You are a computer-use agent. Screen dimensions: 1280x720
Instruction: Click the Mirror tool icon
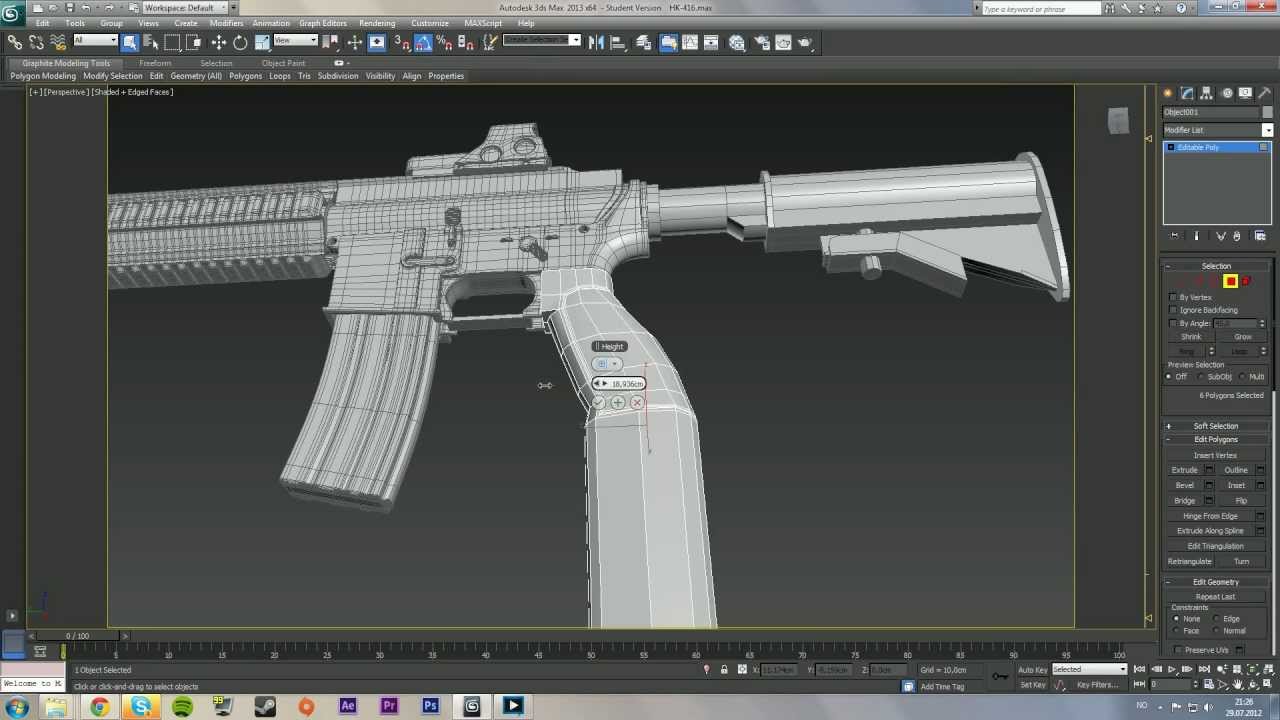coord(596,42)
